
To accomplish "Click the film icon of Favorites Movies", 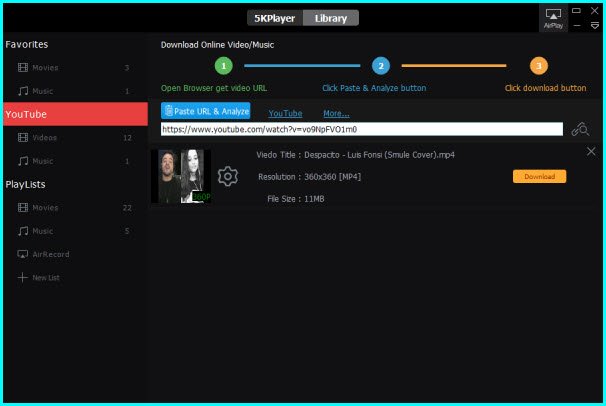I will click(23, 68).
